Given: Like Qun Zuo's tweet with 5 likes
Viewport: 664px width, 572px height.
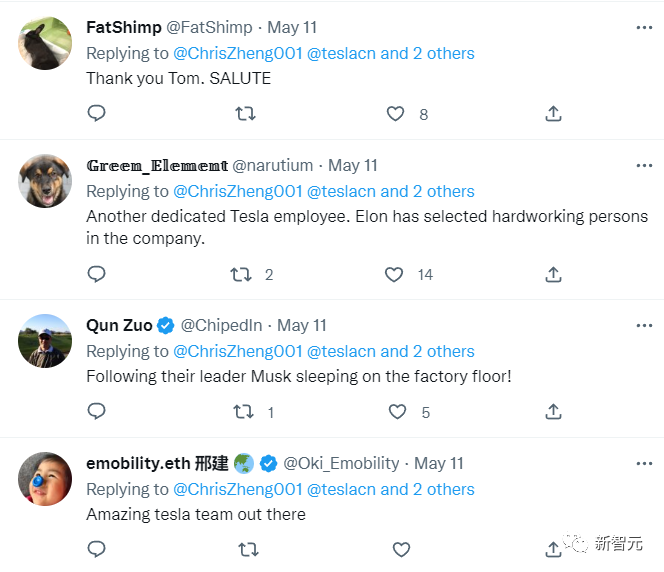Looking at the screenshot, I should point(397,411).
